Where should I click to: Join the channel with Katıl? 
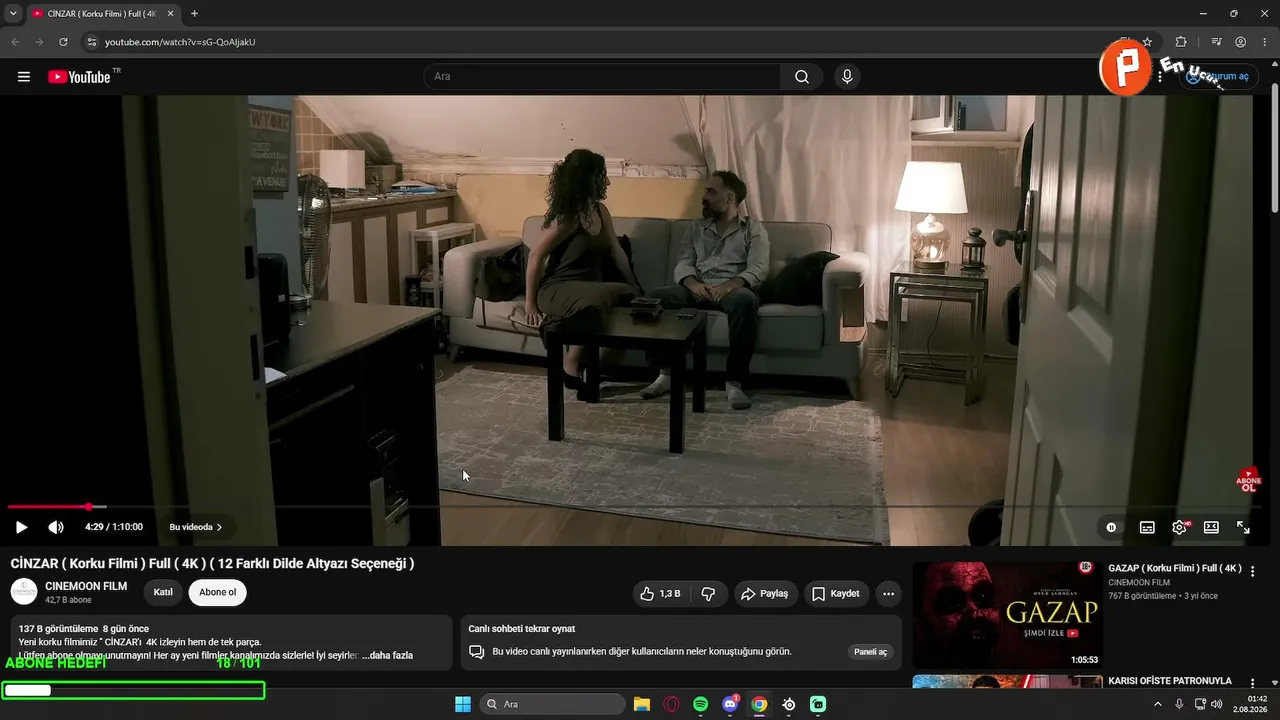163,592
